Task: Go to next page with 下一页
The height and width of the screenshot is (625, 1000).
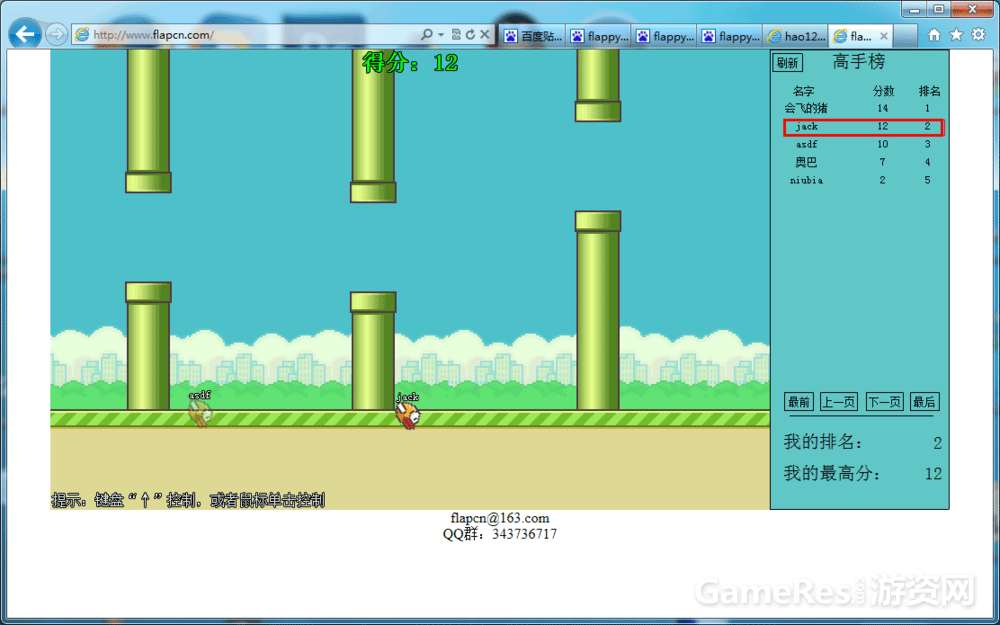Action: (x=885, y=402)
